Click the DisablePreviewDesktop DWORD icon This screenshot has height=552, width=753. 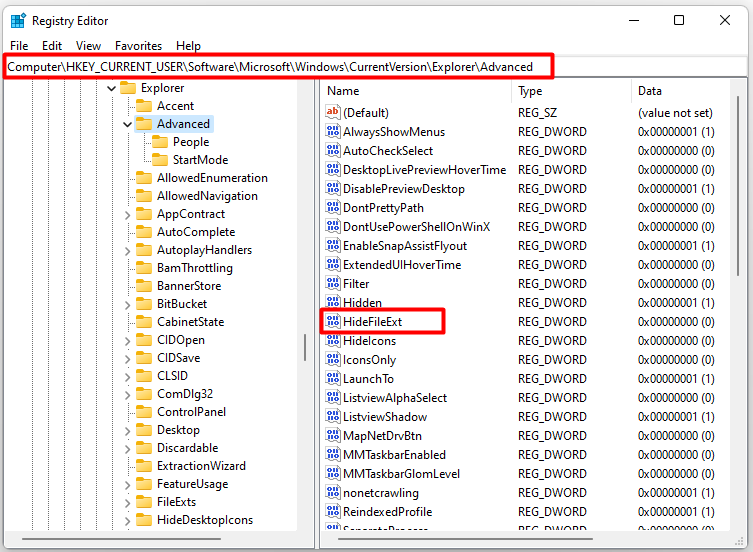332,188
